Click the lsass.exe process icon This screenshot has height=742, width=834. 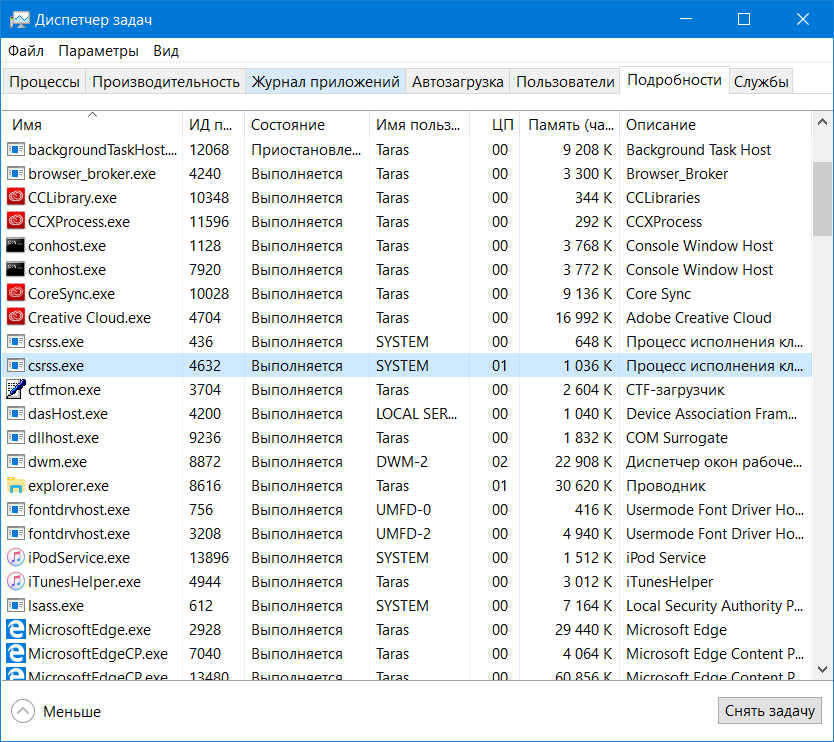tap(15, 605)
